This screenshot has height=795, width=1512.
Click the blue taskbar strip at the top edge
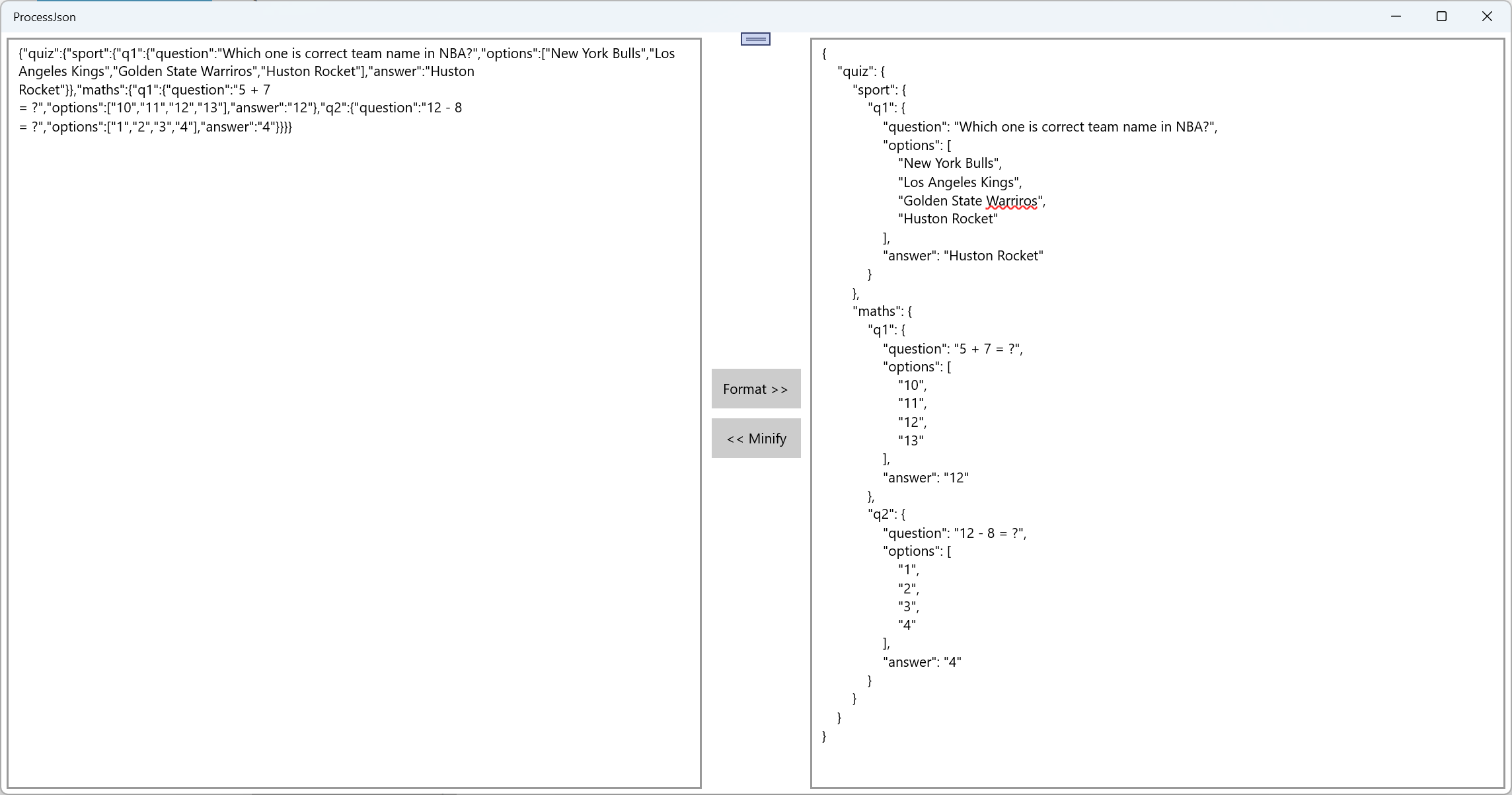[x=126, y=1]
